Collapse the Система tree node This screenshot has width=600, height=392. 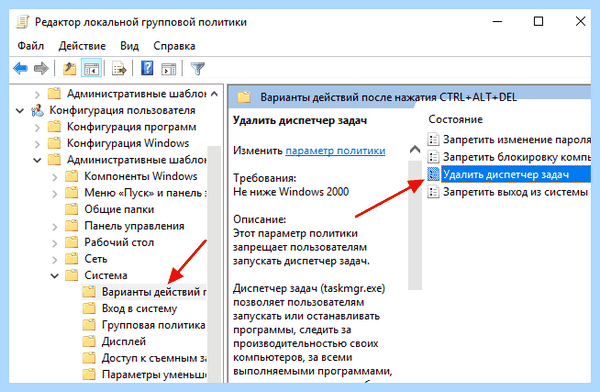[55, 276]
